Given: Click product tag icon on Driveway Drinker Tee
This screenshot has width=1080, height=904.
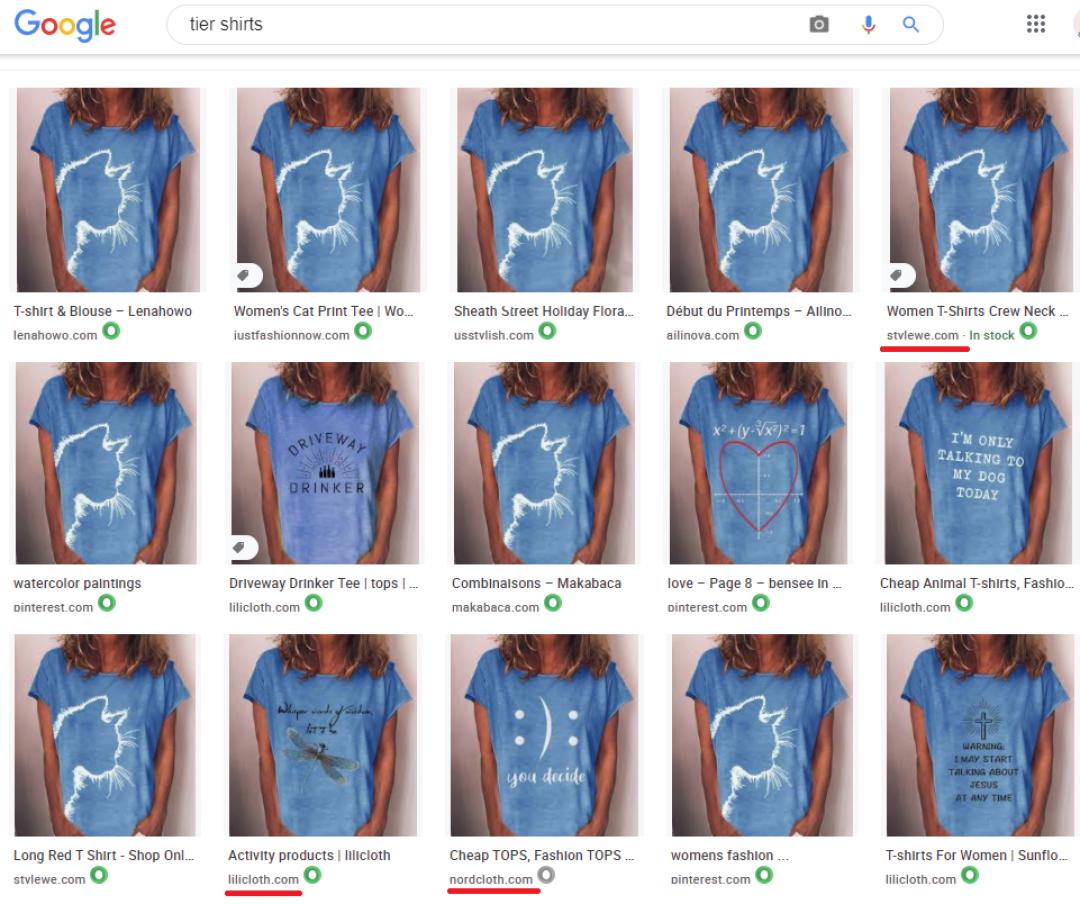Looking at the screenshot, I should click(x=241, y=548).
